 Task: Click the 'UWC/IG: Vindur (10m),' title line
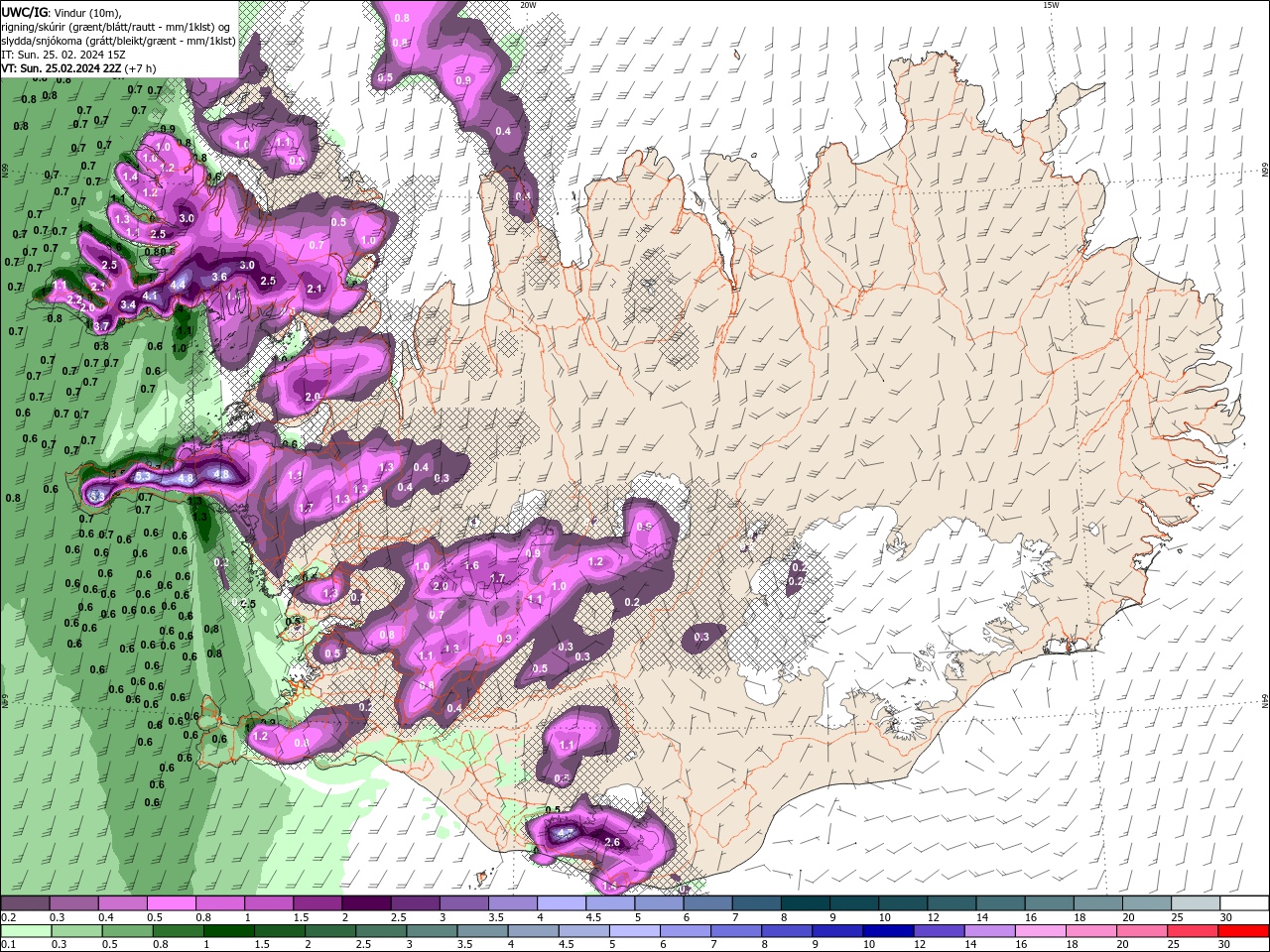(x=62, y=12)
